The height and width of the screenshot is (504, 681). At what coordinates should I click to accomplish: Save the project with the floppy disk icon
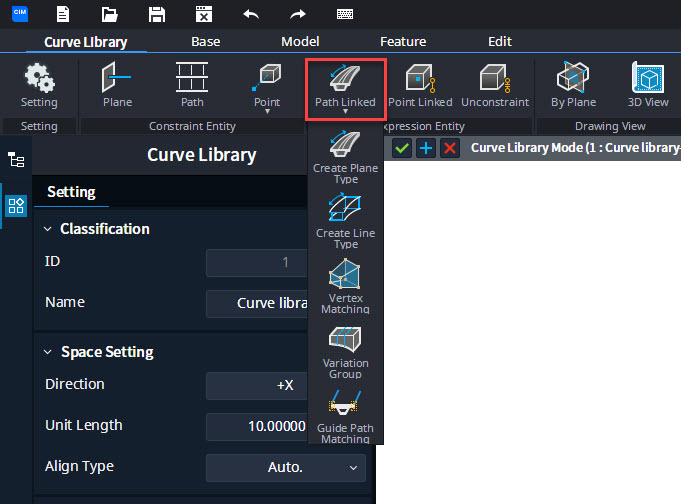(x=157, y=14)
